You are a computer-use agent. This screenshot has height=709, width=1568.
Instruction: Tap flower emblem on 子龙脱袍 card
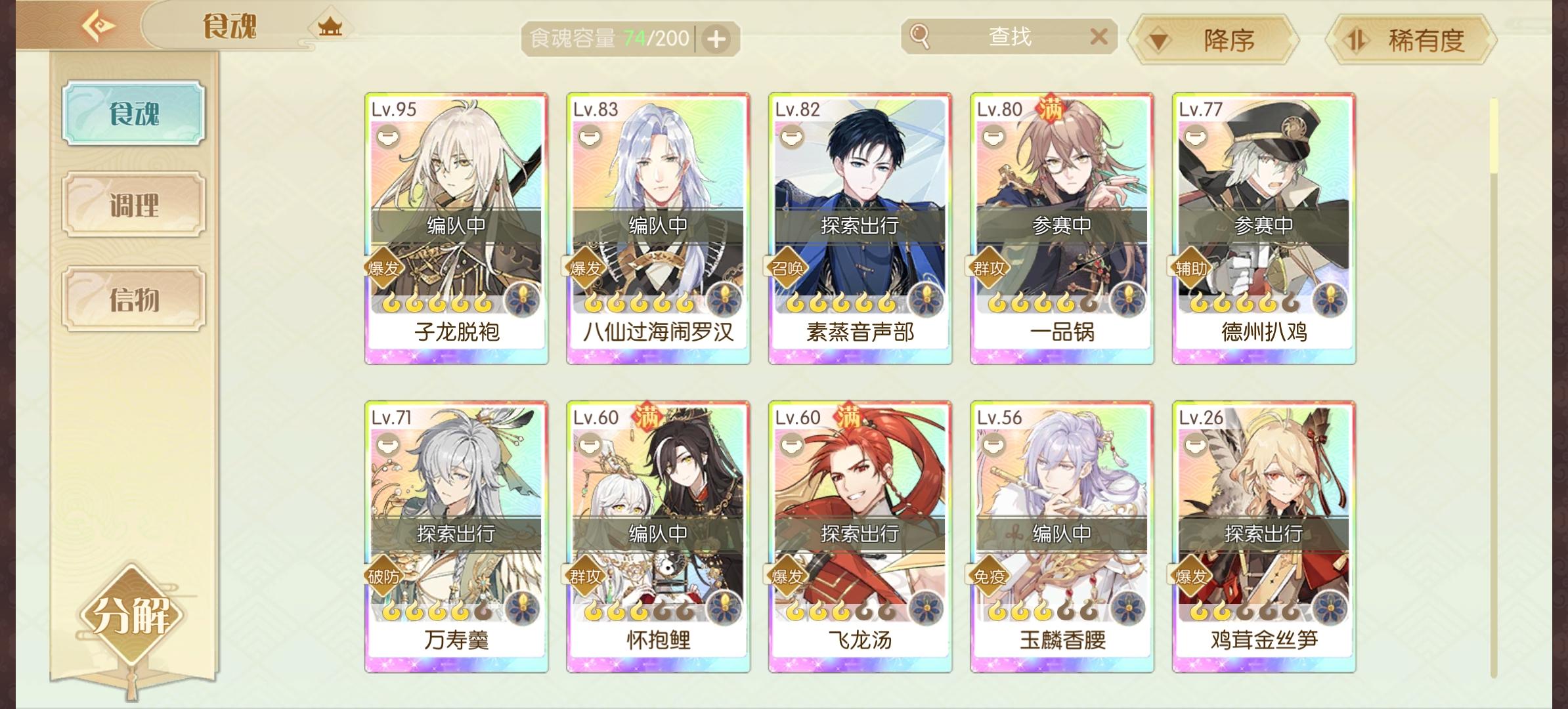coord(523,301)
